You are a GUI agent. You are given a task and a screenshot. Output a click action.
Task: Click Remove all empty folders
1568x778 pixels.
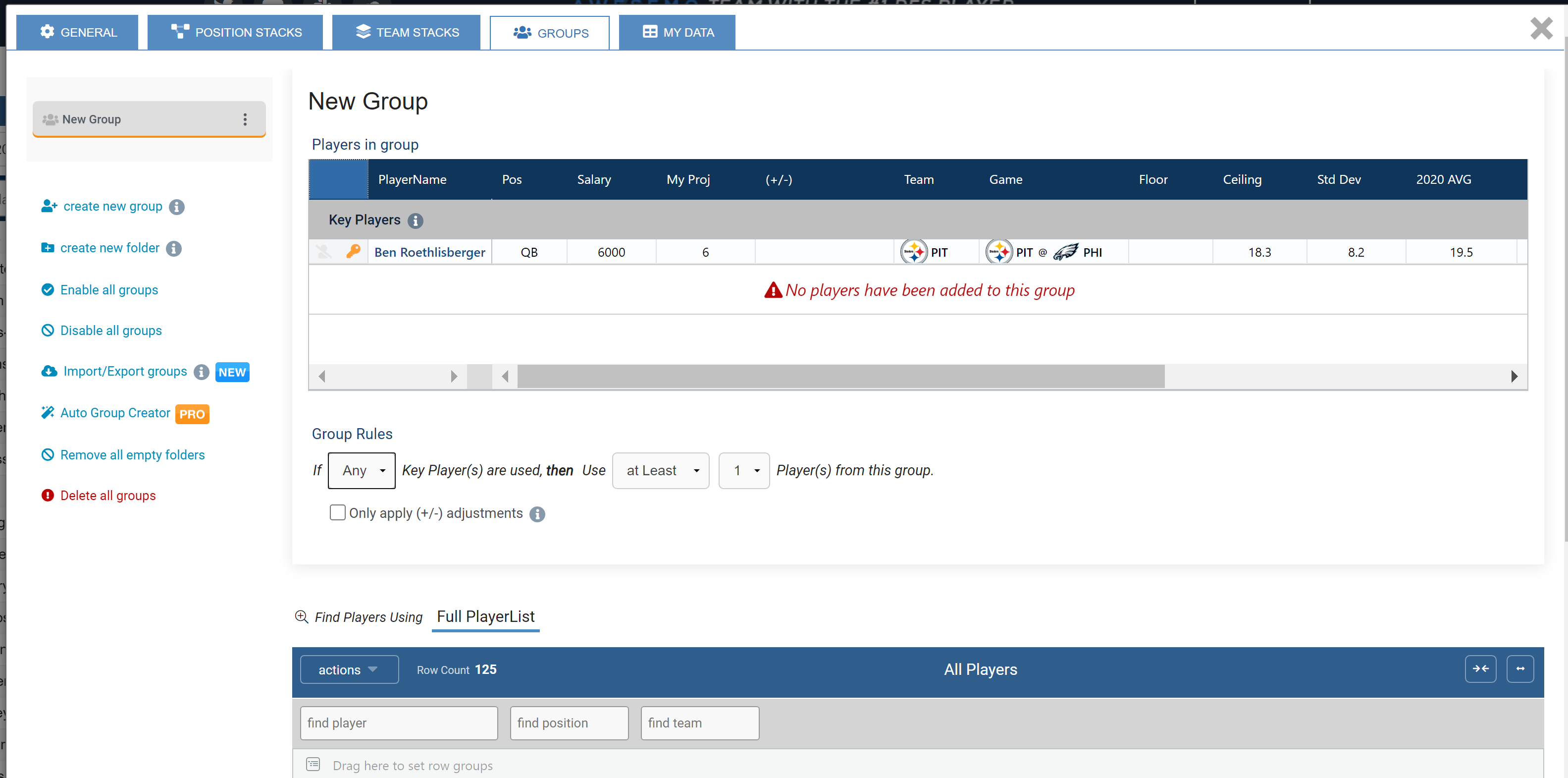pos(132,455)
